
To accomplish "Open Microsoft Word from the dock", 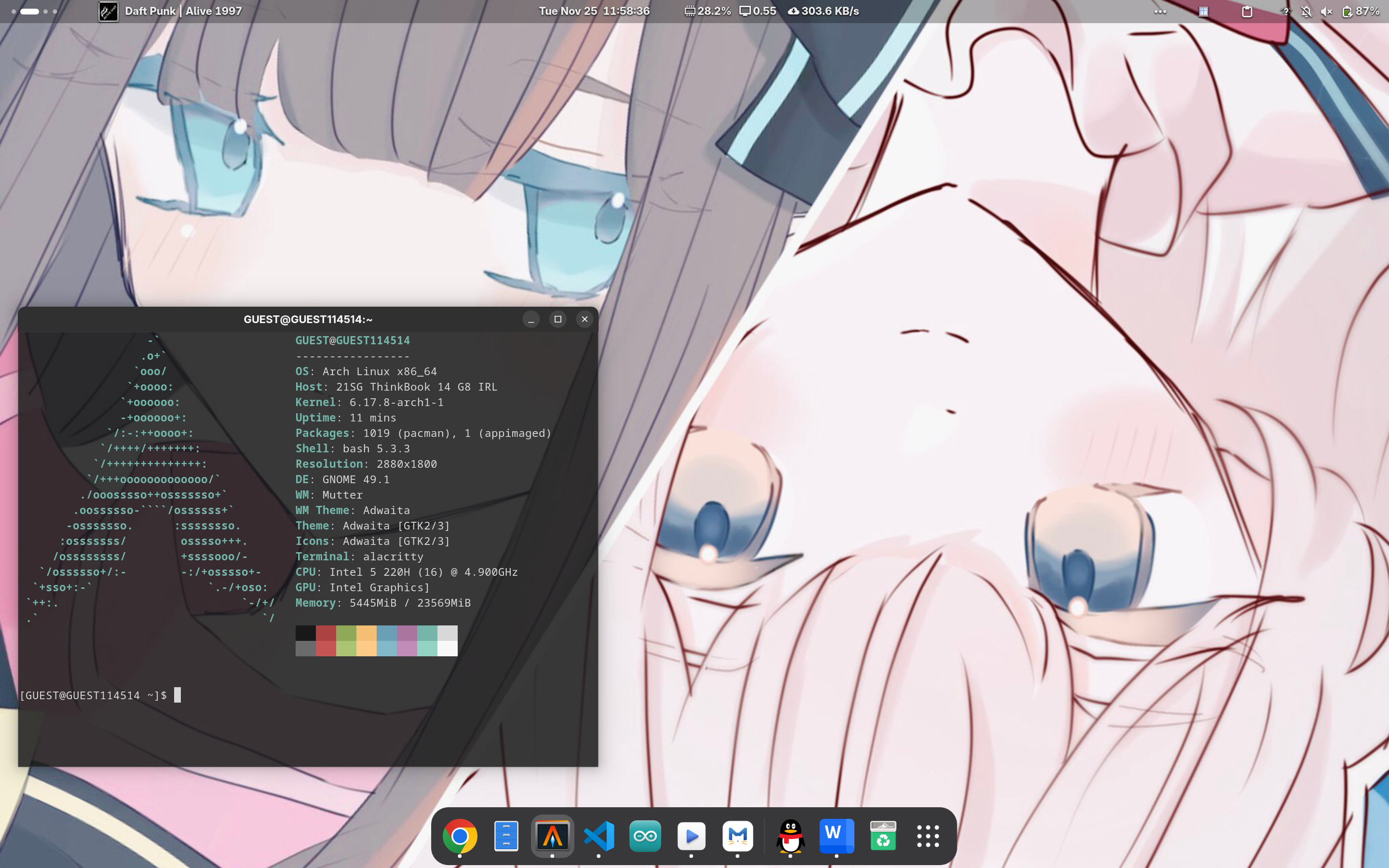I will pos(837,836).
